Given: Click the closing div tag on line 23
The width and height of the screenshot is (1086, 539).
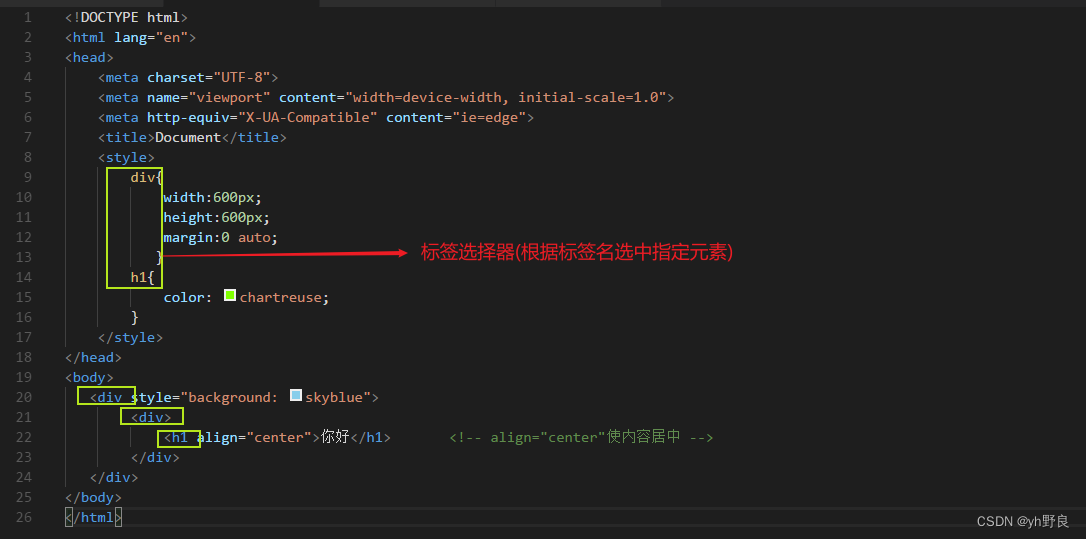Looking at the screenshot, I should click(x=155, y=457).
